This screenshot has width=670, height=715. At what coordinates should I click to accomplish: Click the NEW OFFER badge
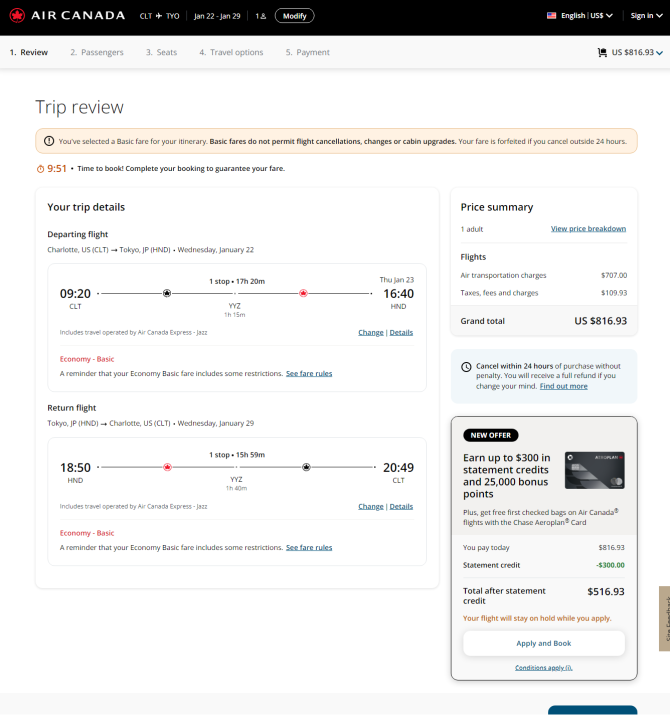[x=491, y=435]
